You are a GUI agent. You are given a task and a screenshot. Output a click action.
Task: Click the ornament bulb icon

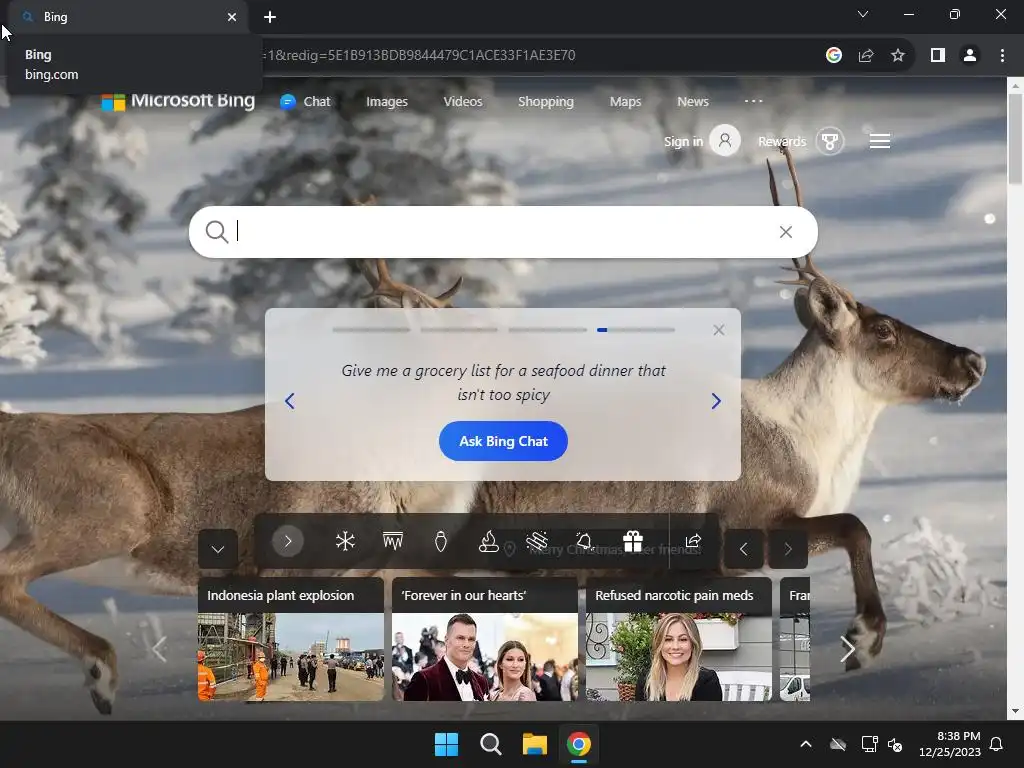tap(441, 541)
